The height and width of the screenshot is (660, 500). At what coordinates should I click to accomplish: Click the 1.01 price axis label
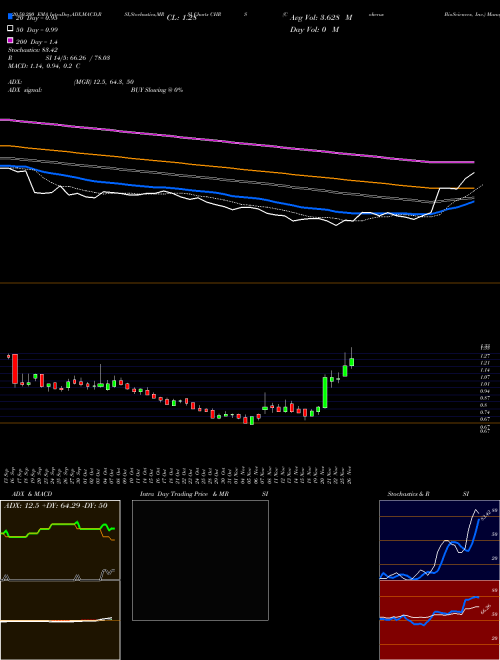[485, 384]
